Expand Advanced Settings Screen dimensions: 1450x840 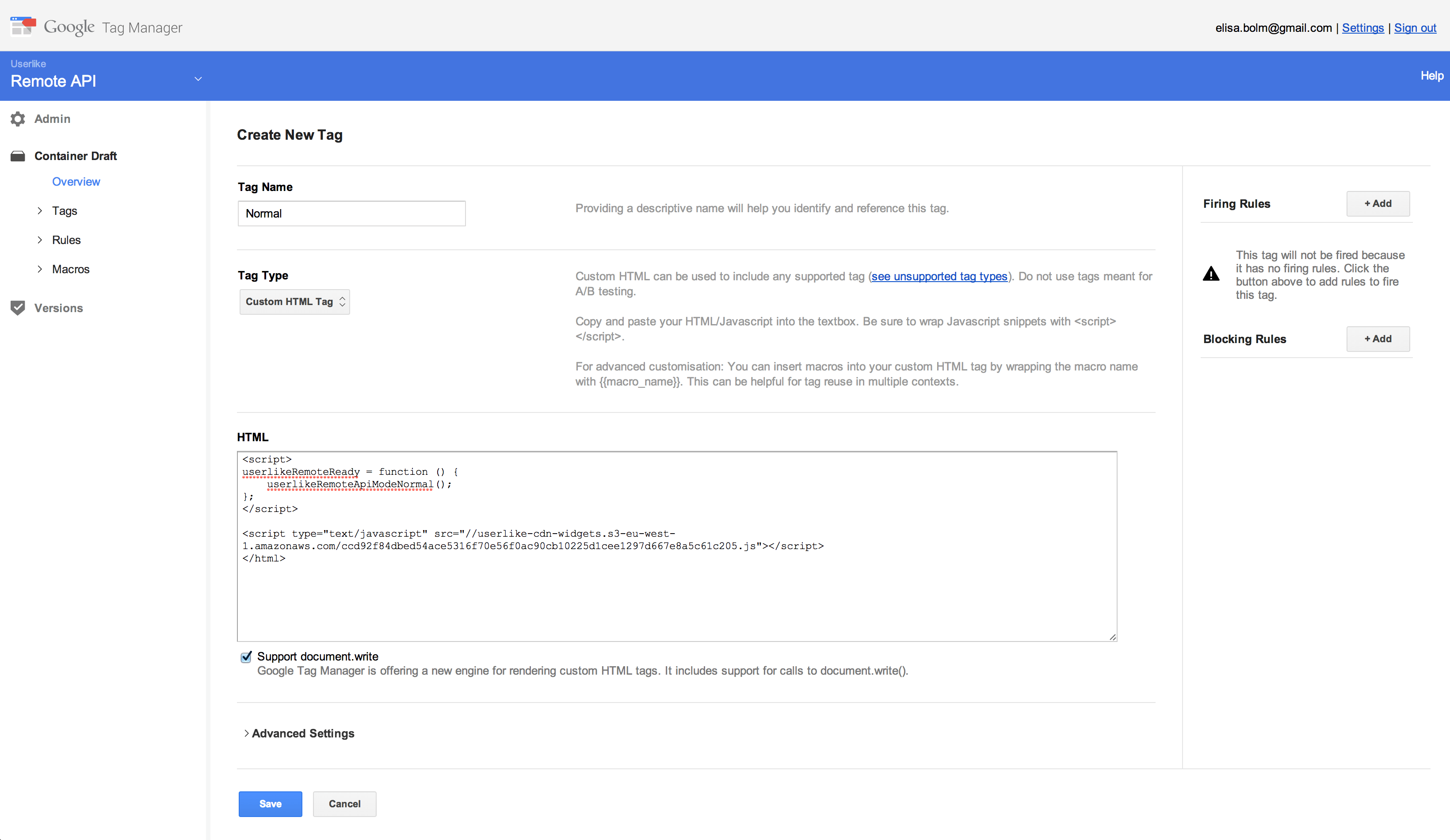pos(299,733)
